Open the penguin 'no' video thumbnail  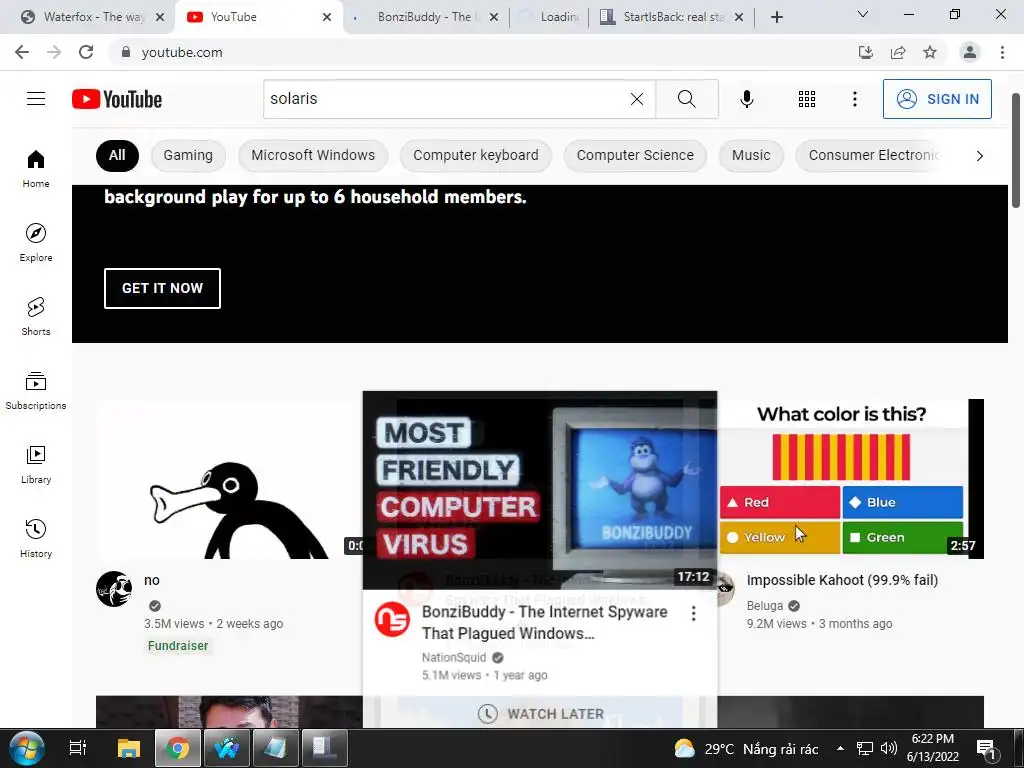coord(229,479)
